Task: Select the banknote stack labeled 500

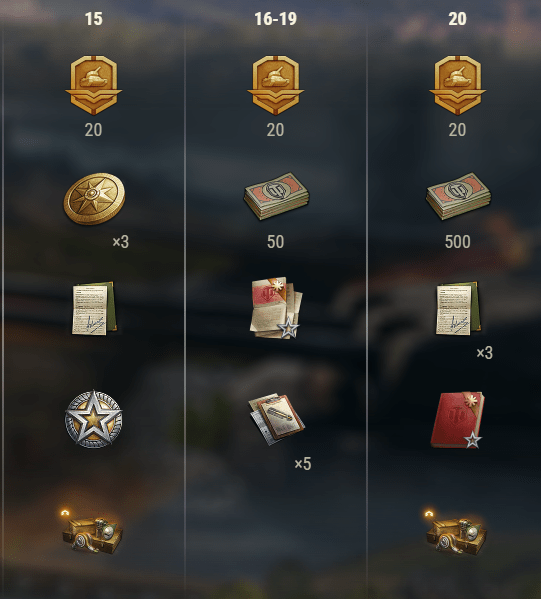Action: pyautogui.click(x=458, y=196)
